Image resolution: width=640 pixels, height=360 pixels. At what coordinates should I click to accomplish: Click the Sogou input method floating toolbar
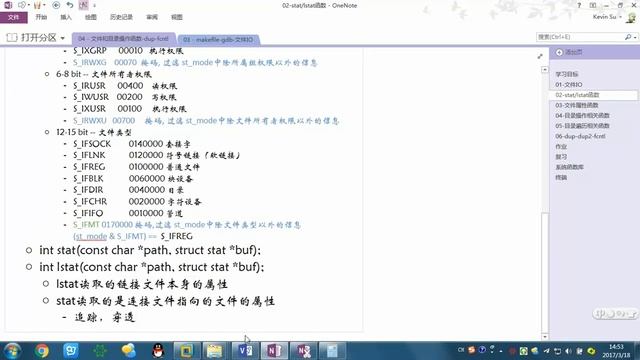pyautogui.click(x=615, y=313)
